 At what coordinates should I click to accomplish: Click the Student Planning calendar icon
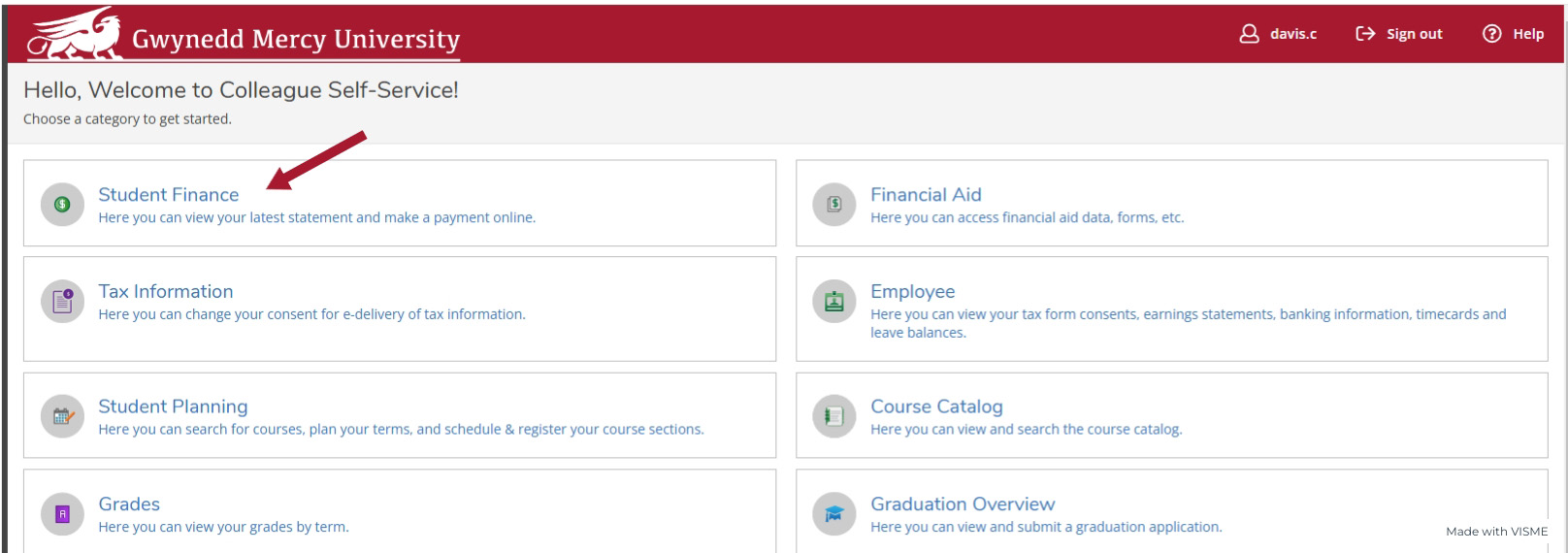[x=62, y=416]
